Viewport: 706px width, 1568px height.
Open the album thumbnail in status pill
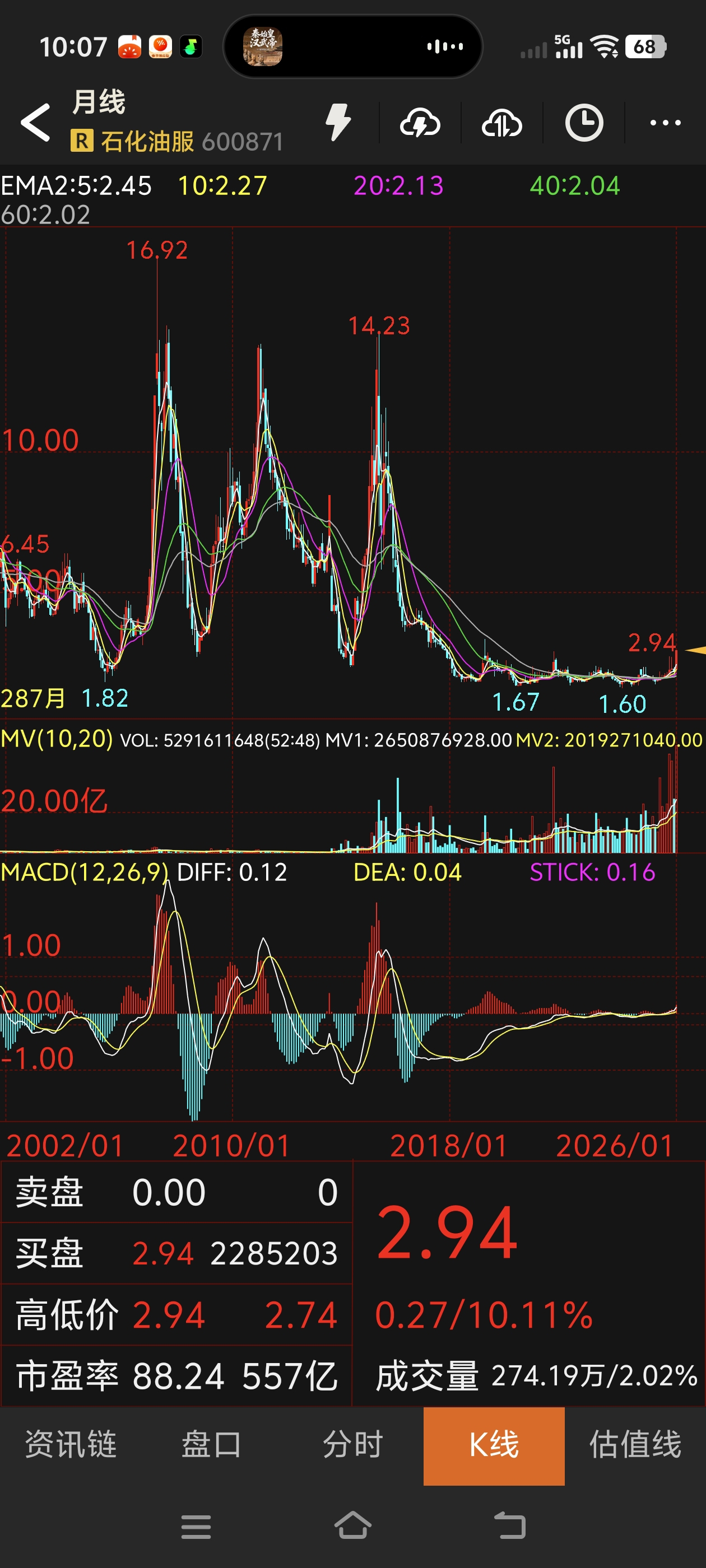pos(263,46)
